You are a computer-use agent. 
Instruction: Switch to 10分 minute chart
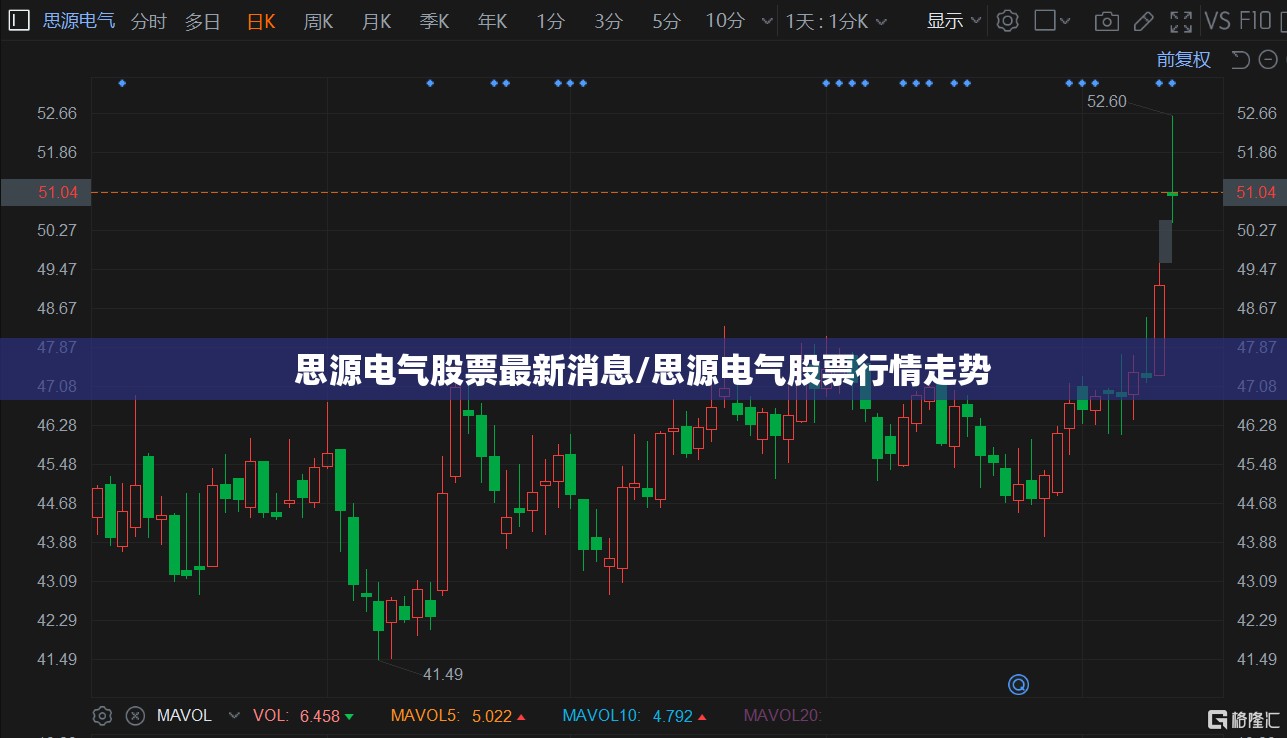coord(725,20)
